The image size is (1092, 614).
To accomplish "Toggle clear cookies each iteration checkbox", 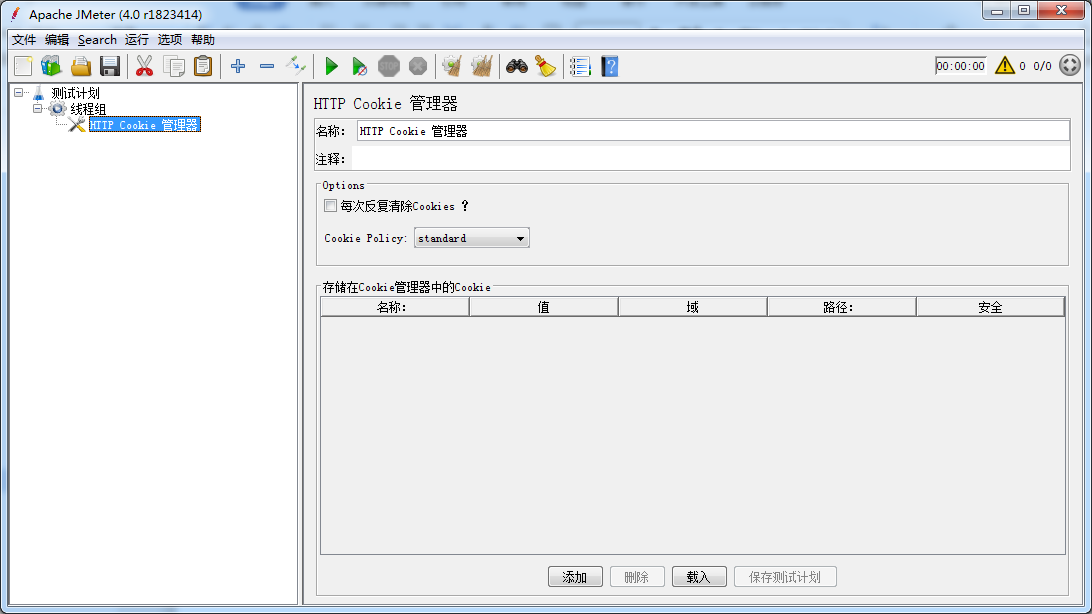I will coord(331,205).
